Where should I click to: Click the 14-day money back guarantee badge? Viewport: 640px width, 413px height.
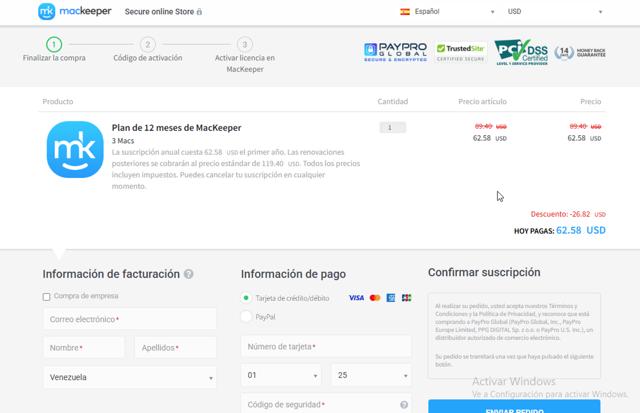580,53
